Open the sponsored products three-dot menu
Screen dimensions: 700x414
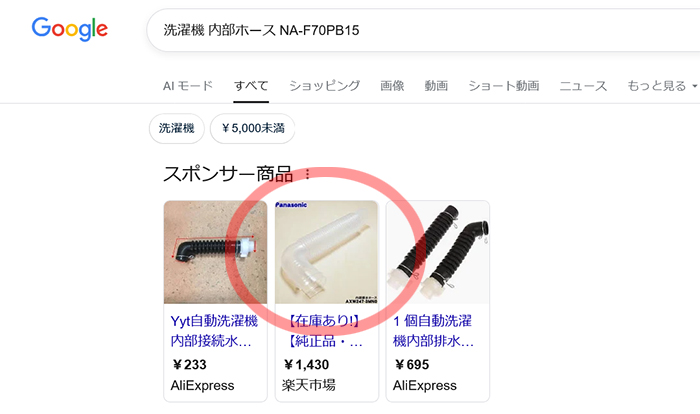pyautogui.click(x=307, y=174)
